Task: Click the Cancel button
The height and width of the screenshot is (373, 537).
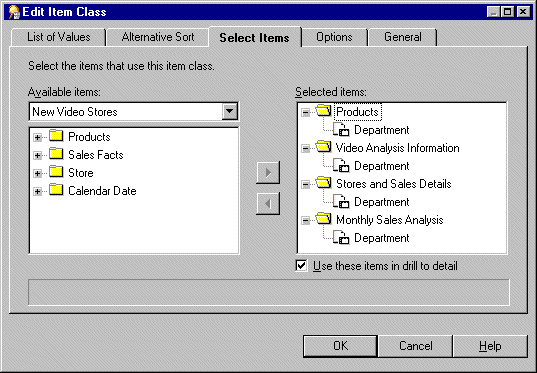Action: click(415, 346)
